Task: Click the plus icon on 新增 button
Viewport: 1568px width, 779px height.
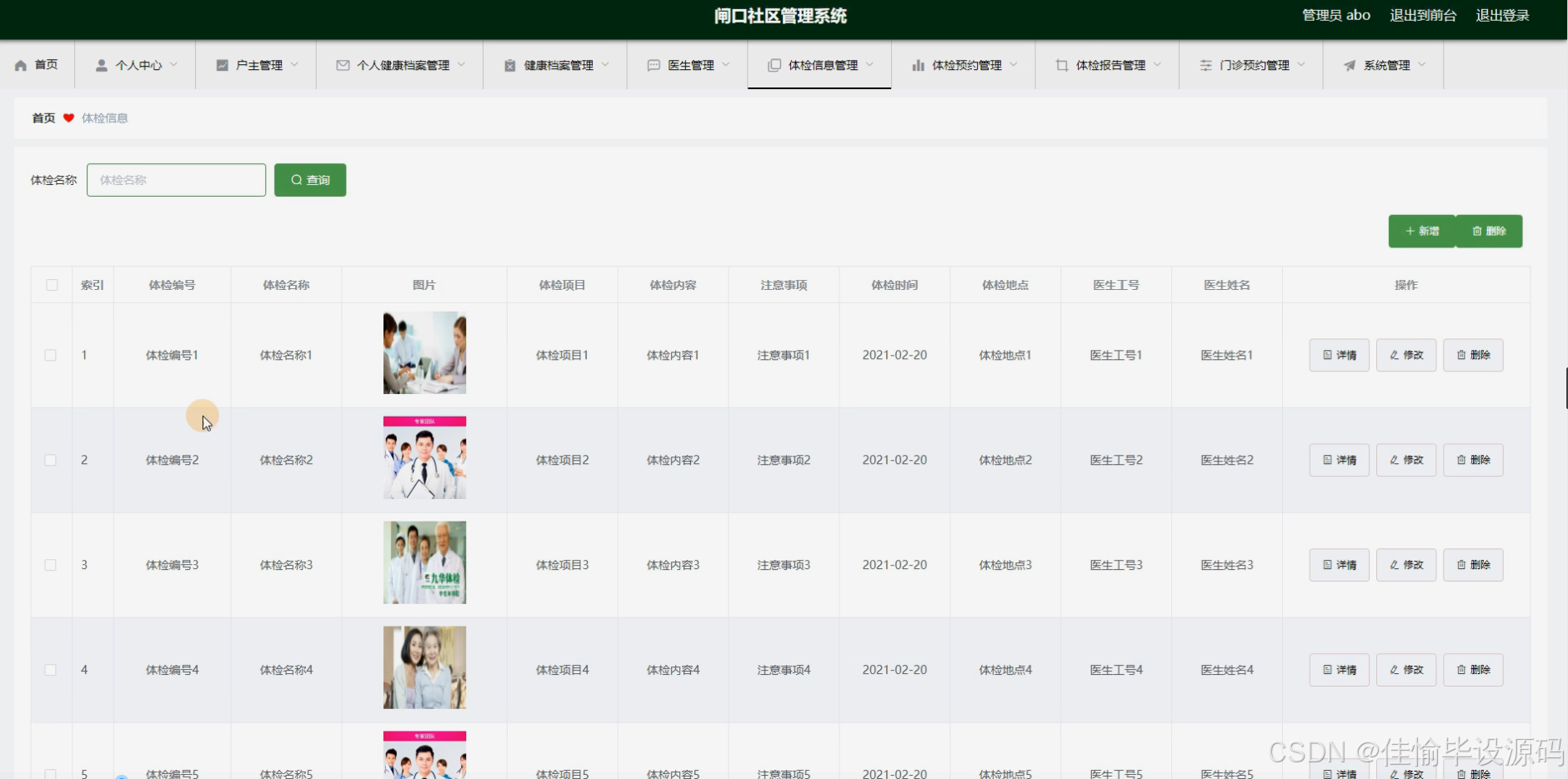Action: [x=1410, y=231]
